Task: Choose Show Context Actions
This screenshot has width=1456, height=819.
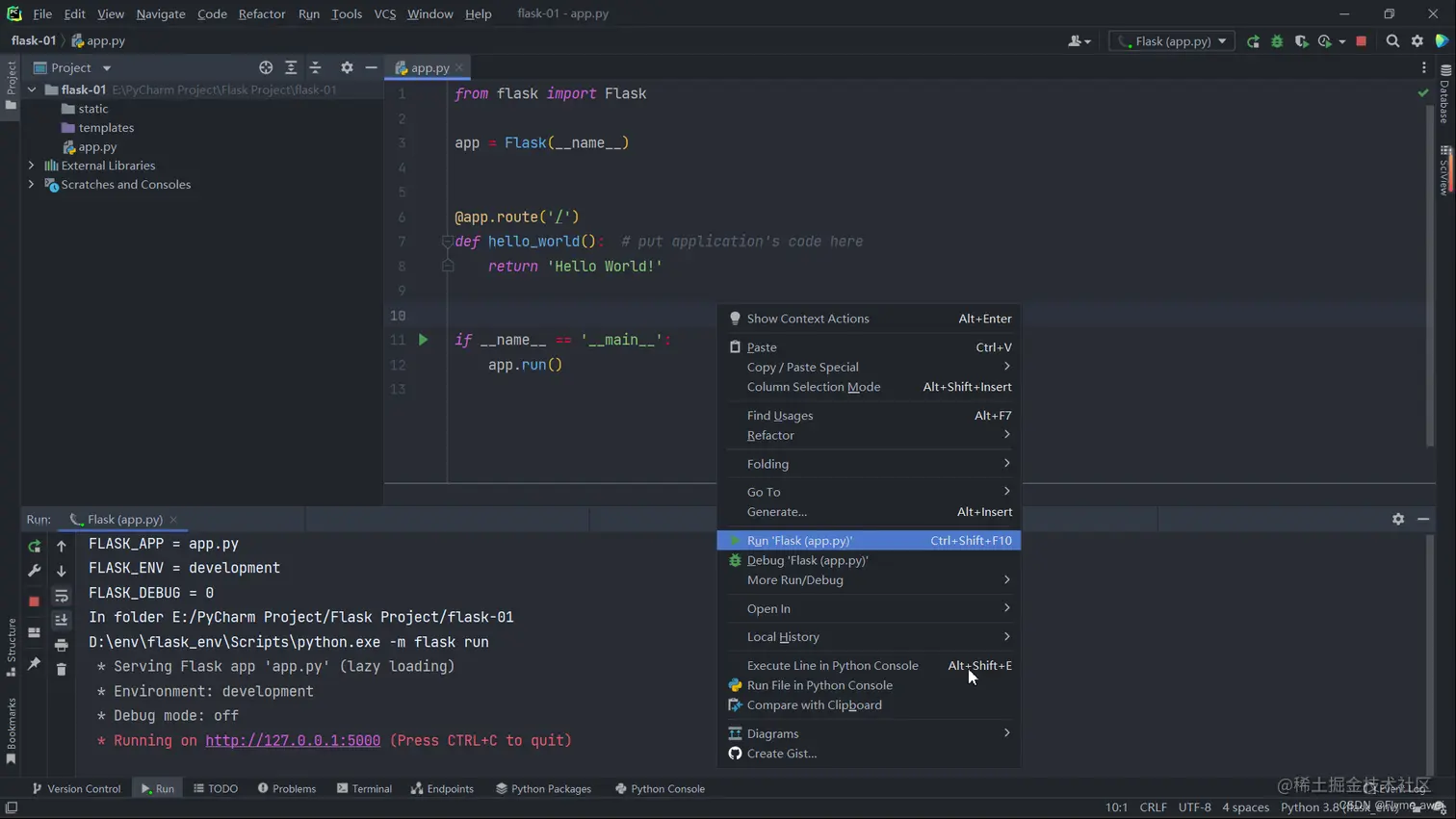Action: [869, 319]
